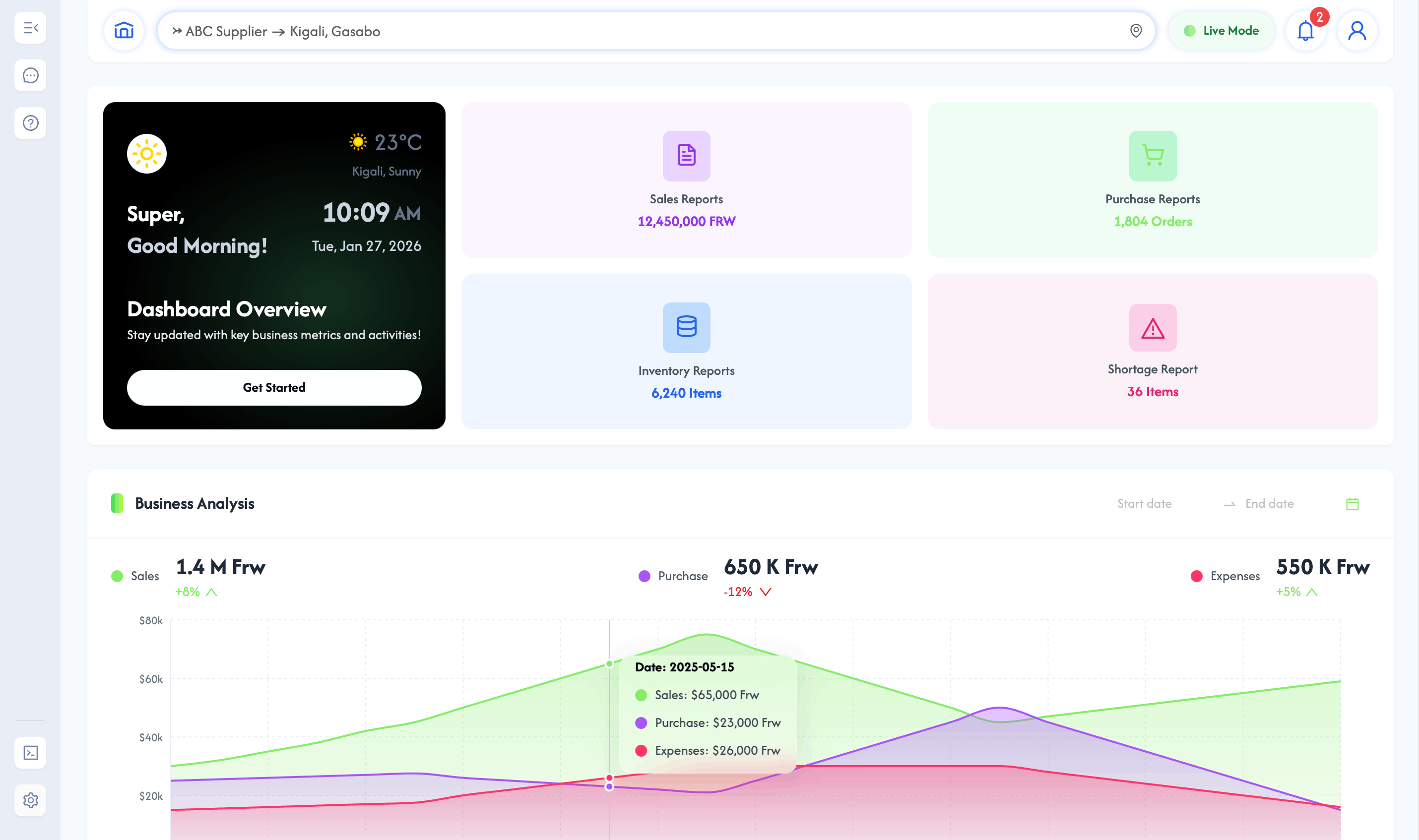This screenshot has height=840, width=1419.
Task: Open the Inventory Reports database icon
Action: pyautogui.click(x=686, y=328)
